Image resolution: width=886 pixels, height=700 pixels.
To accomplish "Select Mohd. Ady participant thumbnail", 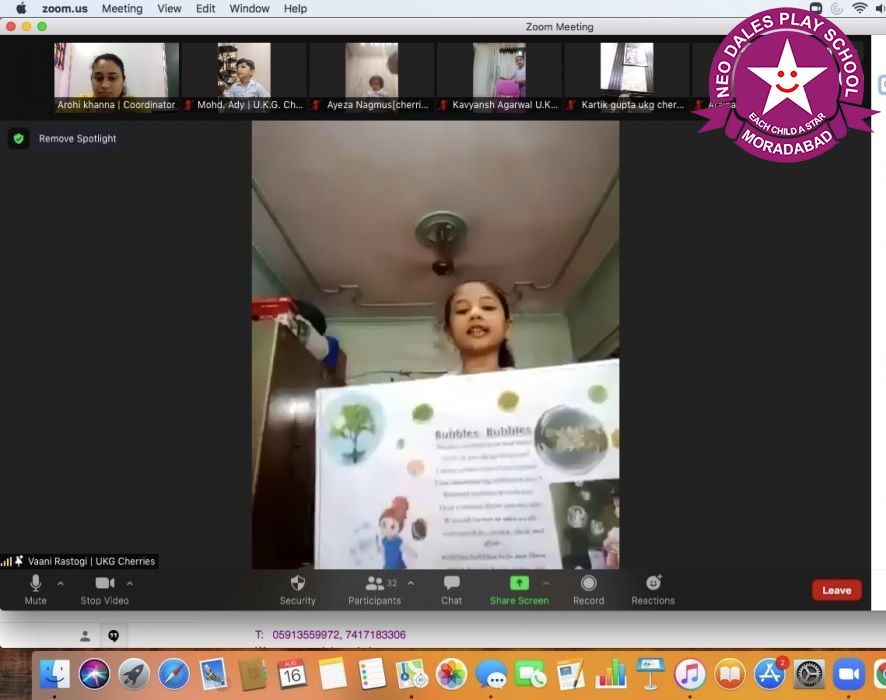I will point(244,77).
